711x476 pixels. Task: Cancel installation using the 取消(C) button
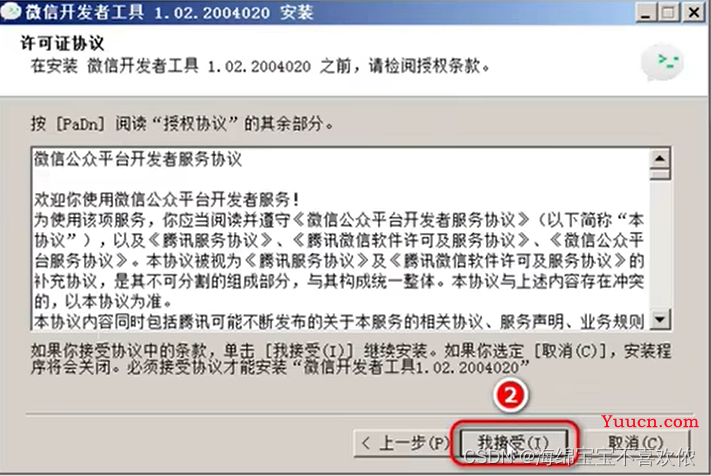tap(635, 443)
